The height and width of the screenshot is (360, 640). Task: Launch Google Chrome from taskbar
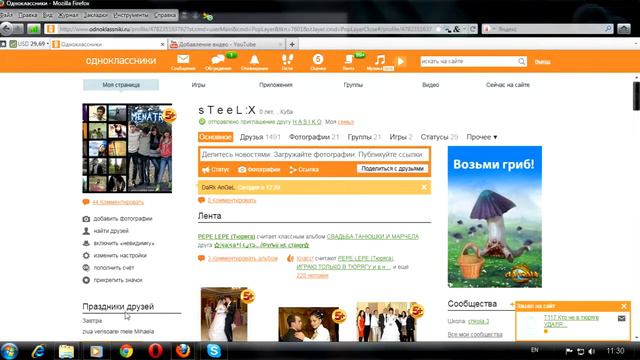click(x=126, y=351)
